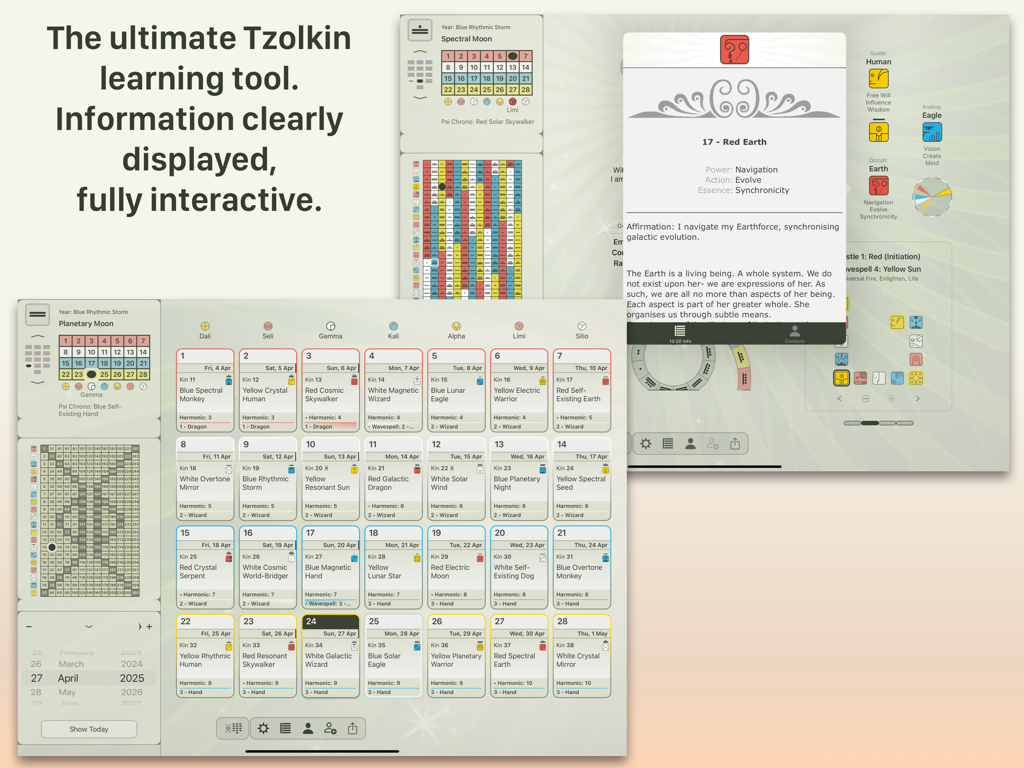Viewport: 1024px width, 768px height.
Task: Collapse the moon panel with the chevron control
Action: coord(37,336)
